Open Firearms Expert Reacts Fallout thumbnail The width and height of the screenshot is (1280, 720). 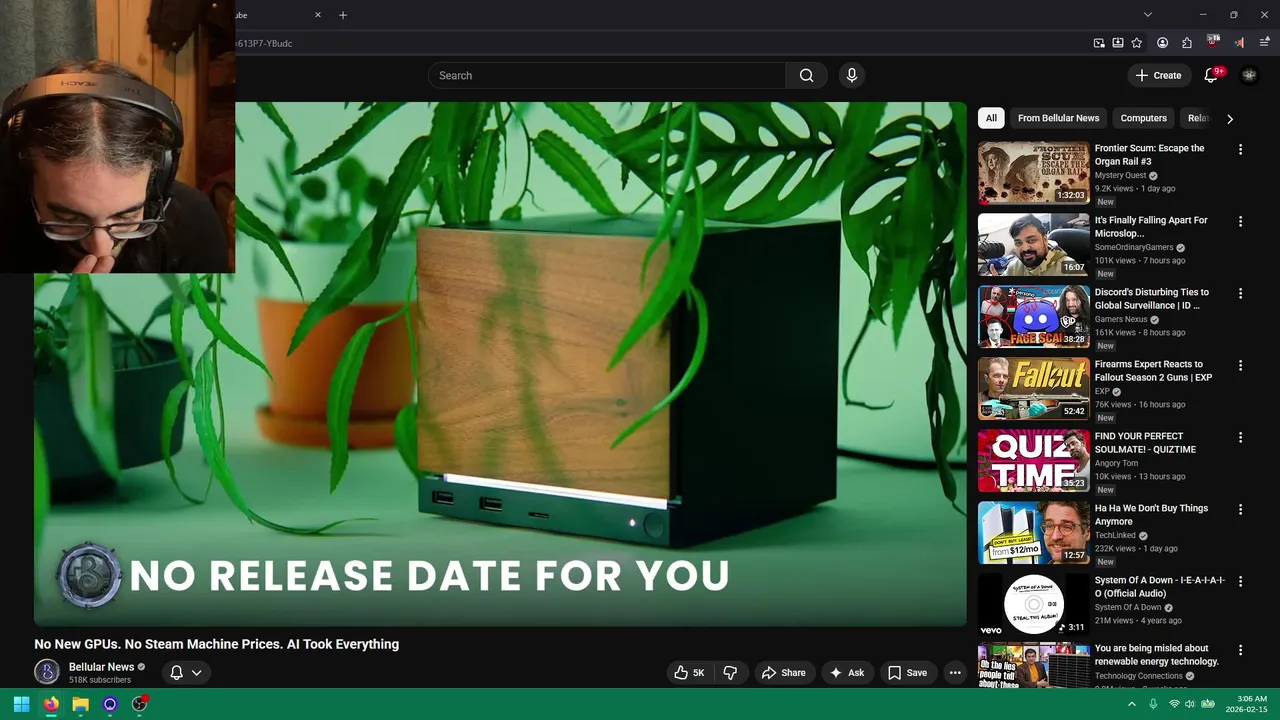(1033, 389)
